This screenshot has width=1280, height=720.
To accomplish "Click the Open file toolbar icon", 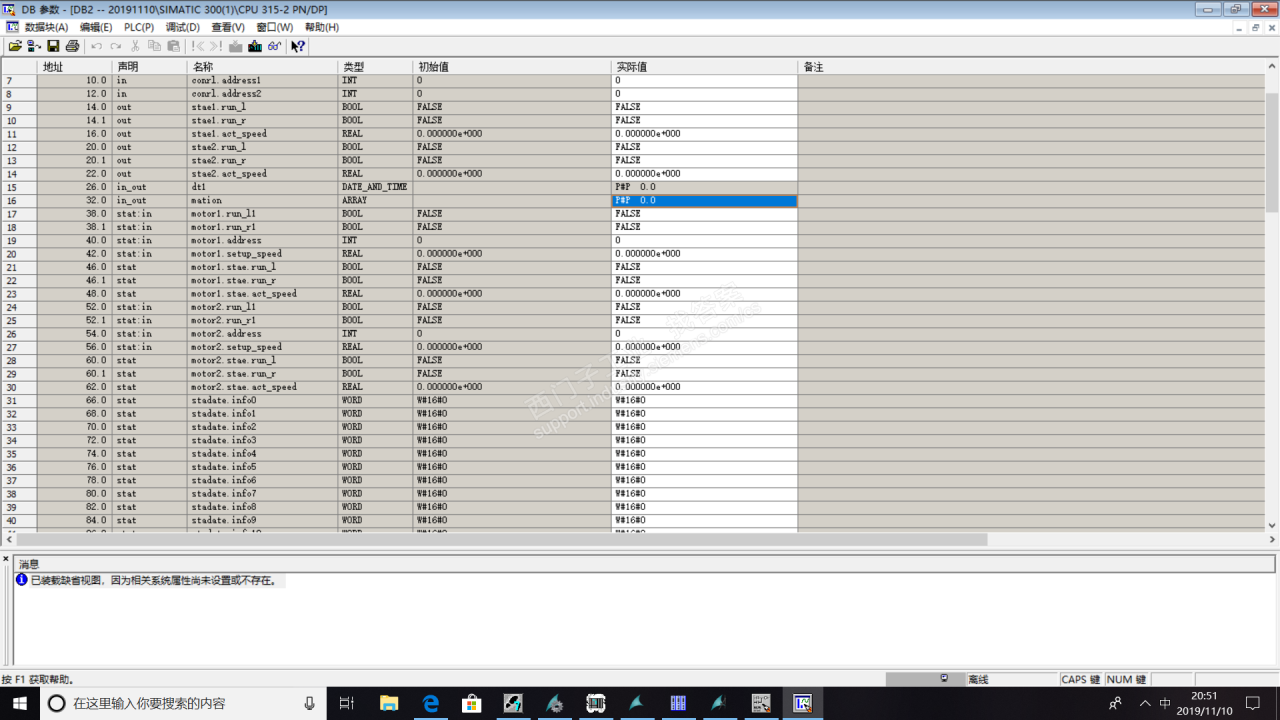I will [x=15, y=46].
